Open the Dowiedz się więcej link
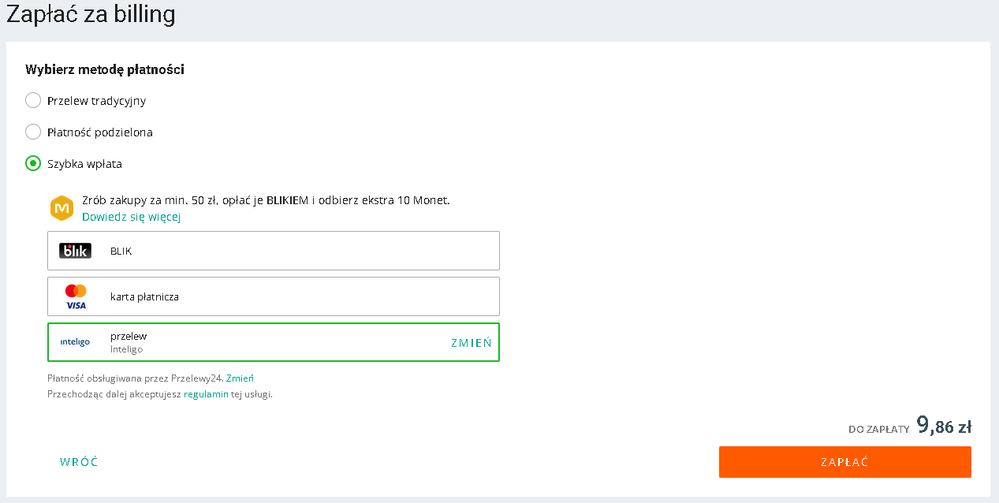999x503 pixels. pyautogui.click(x=131, y=217)
